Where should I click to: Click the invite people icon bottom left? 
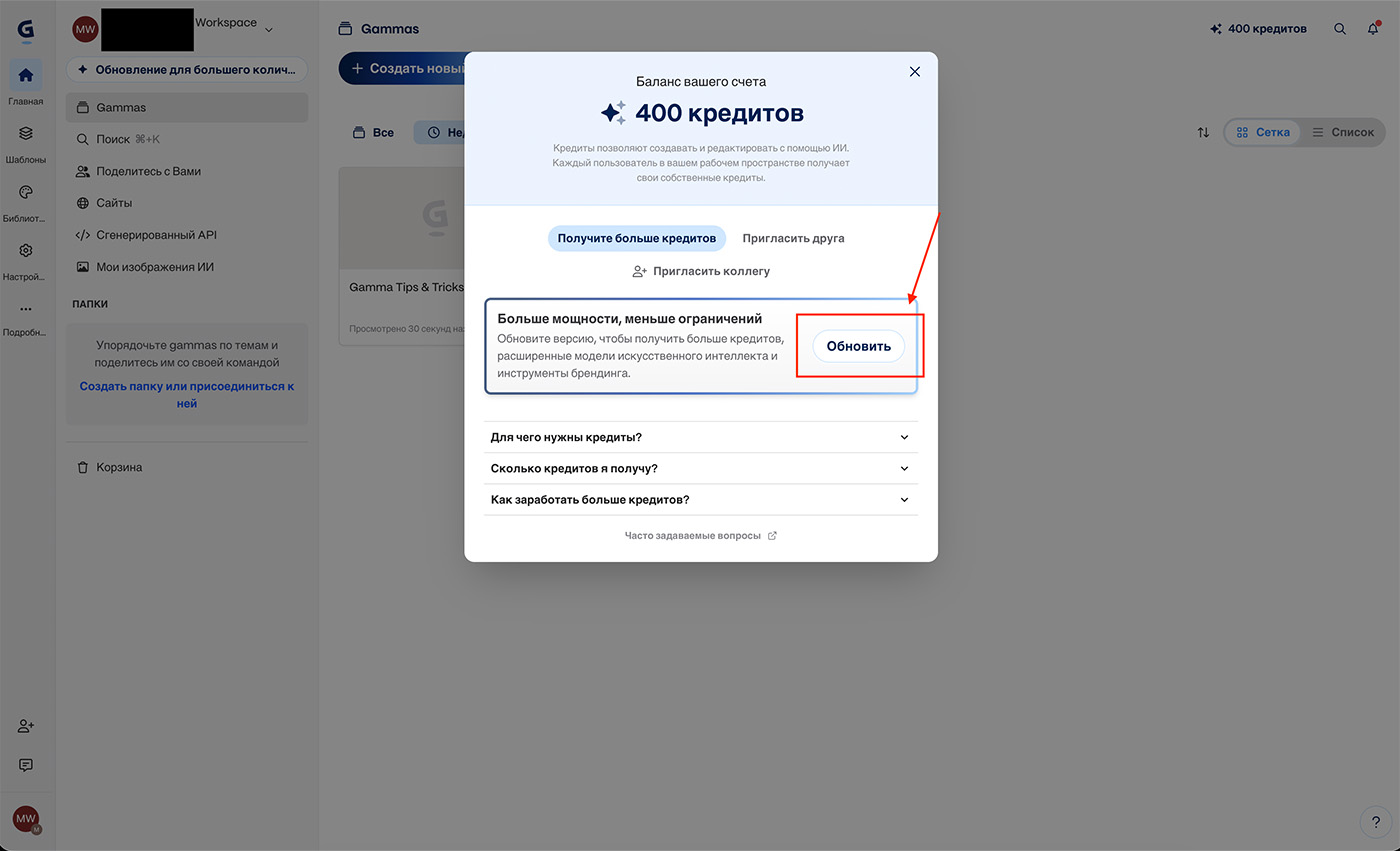[26, 726]
